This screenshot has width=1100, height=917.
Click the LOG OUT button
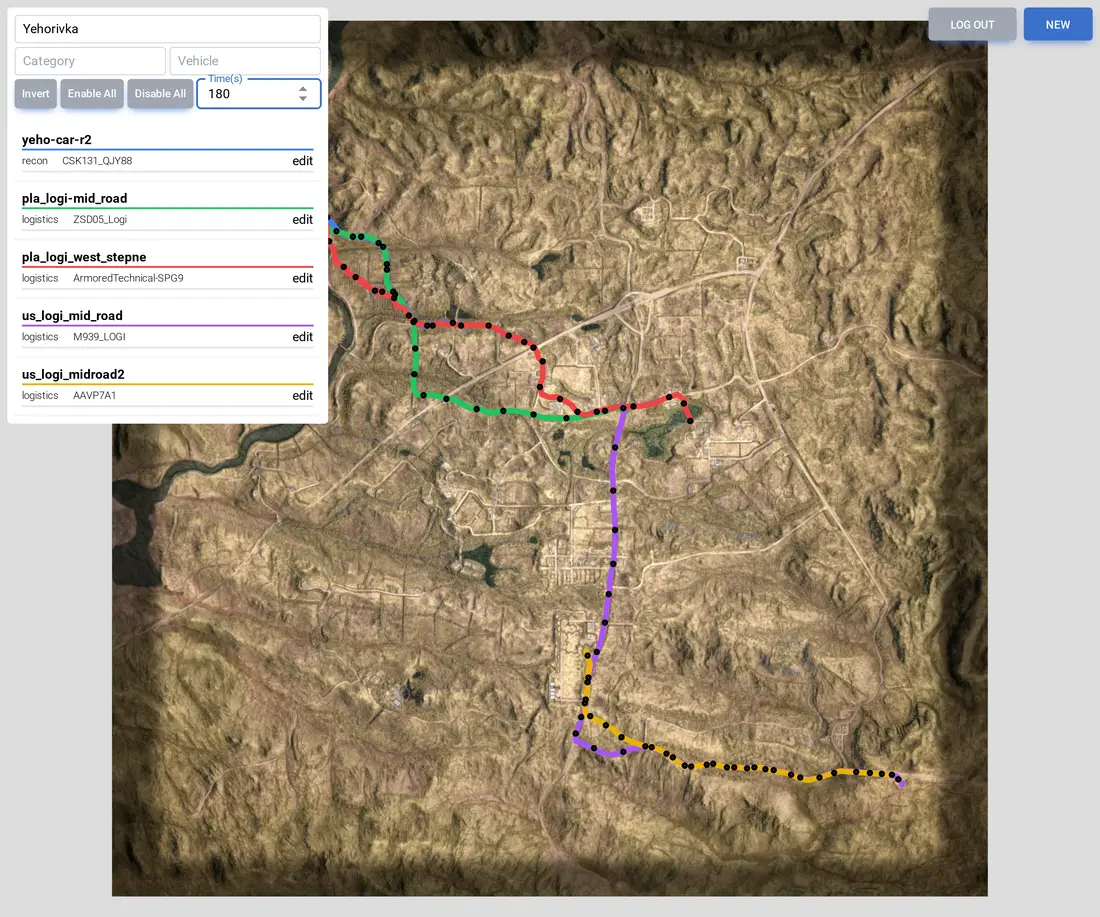coord(972,25)
